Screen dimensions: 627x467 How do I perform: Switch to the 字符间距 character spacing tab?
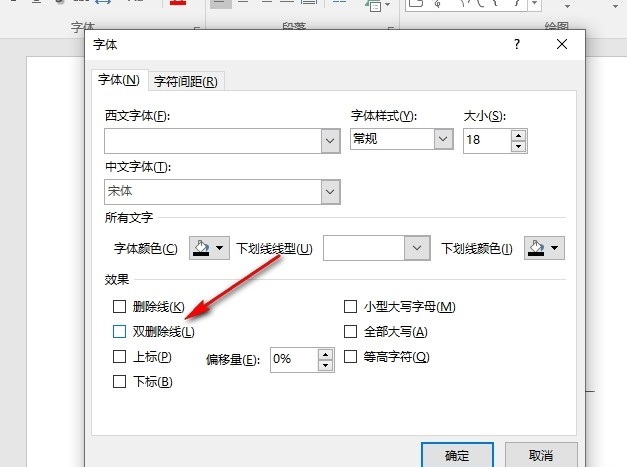pos(186,81)
